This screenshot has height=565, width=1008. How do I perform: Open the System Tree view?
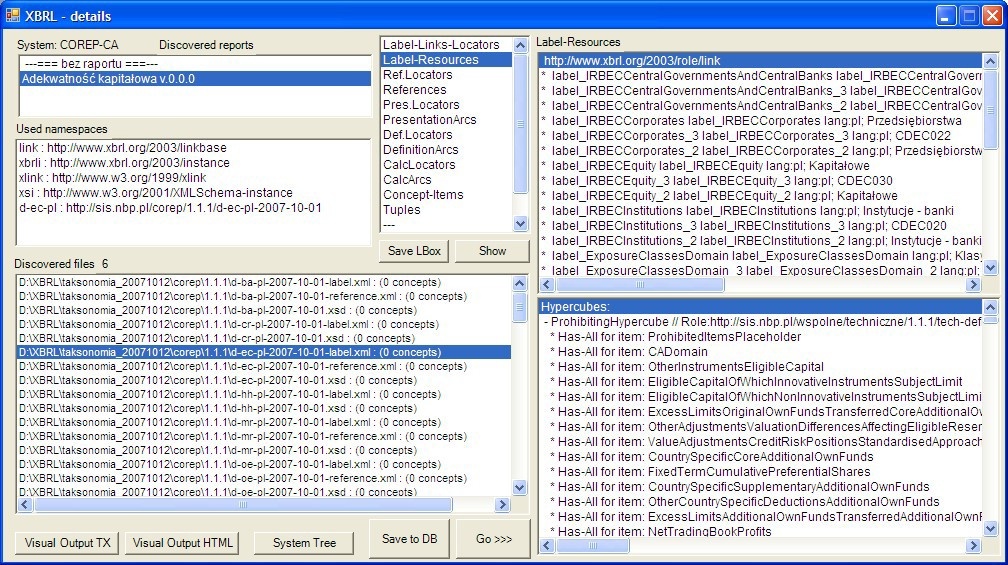(x=304, y=543)
